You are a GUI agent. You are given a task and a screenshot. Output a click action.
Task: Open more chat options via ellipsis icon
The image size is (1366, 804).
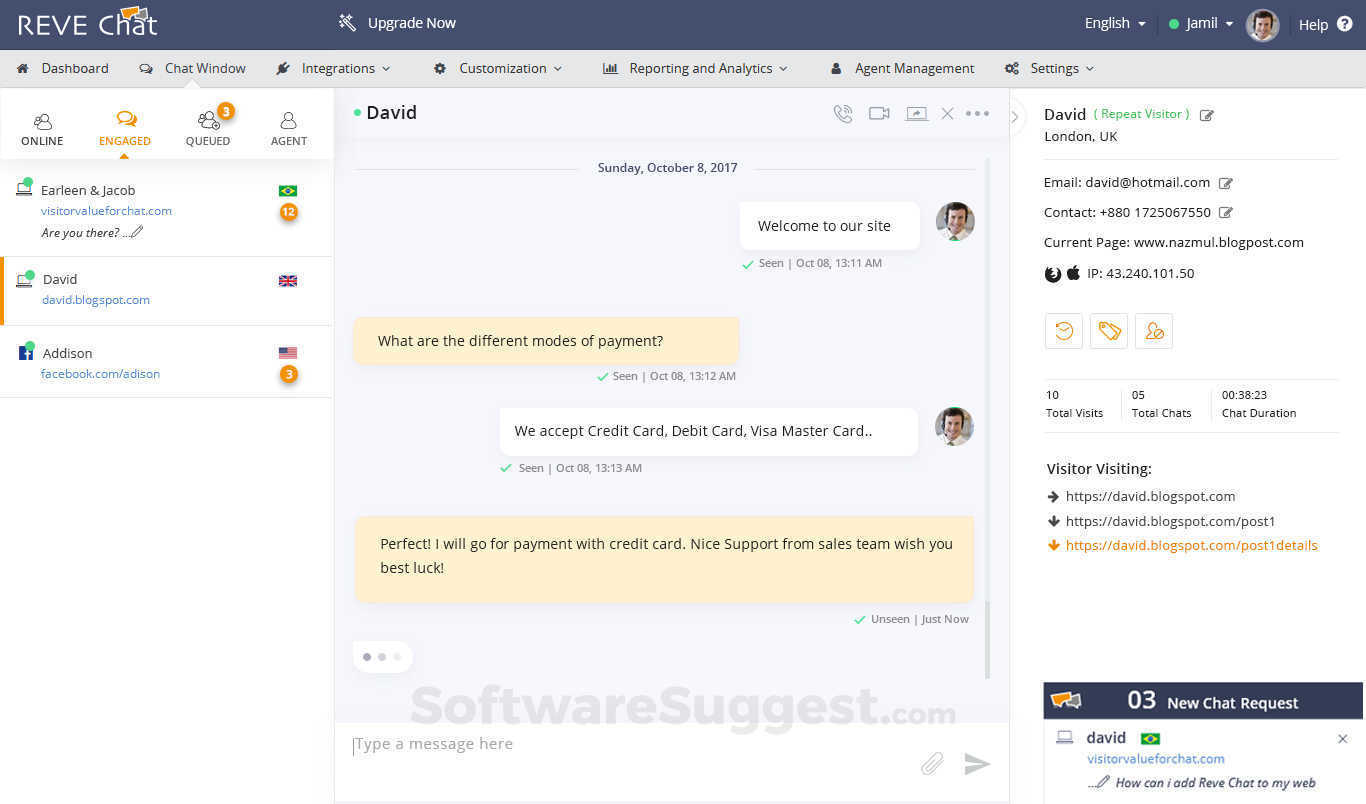pos(978,113)
